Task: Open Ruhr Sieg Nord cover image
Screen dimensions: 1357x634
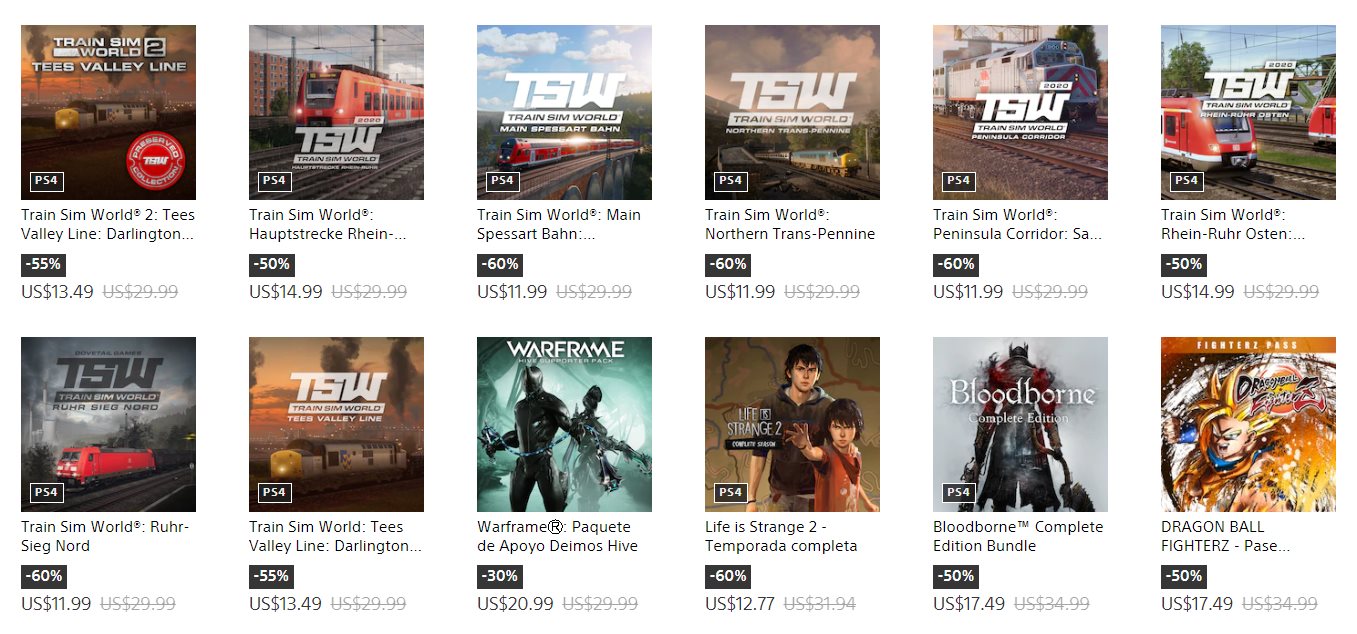Action: [x=108, y=425]
